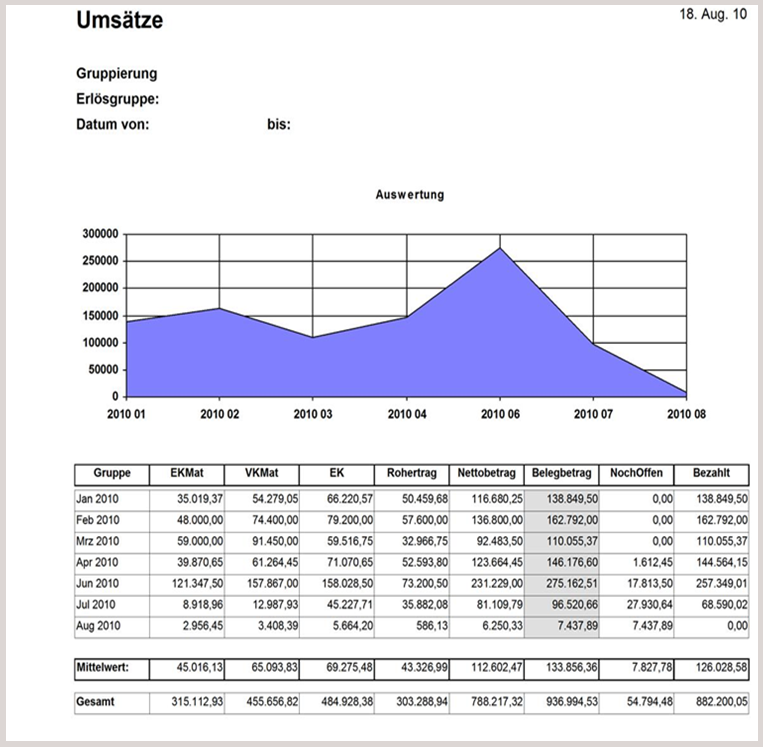The image size is (763, 747).
Task: Click the "Gruppierung" label
Action: (x=116, y=74)
